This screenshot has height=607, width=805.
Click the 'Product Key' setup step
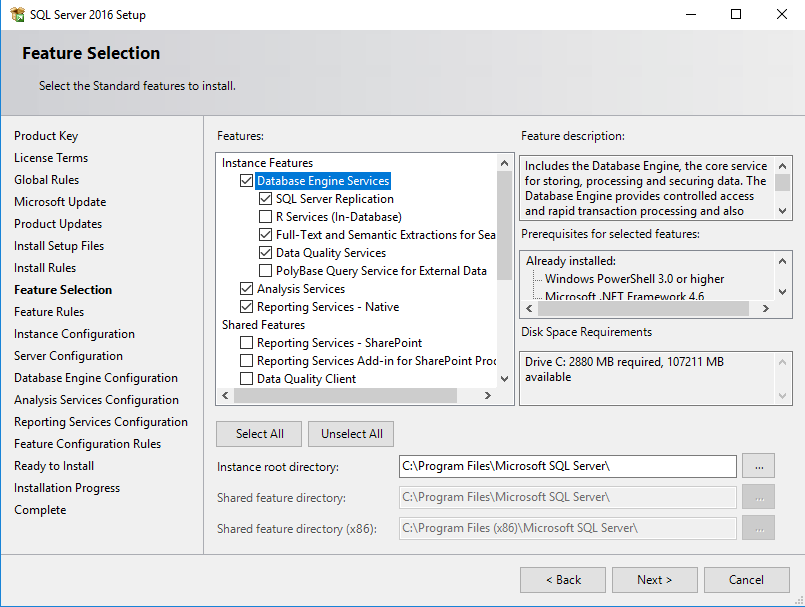[x=46, y=136]
